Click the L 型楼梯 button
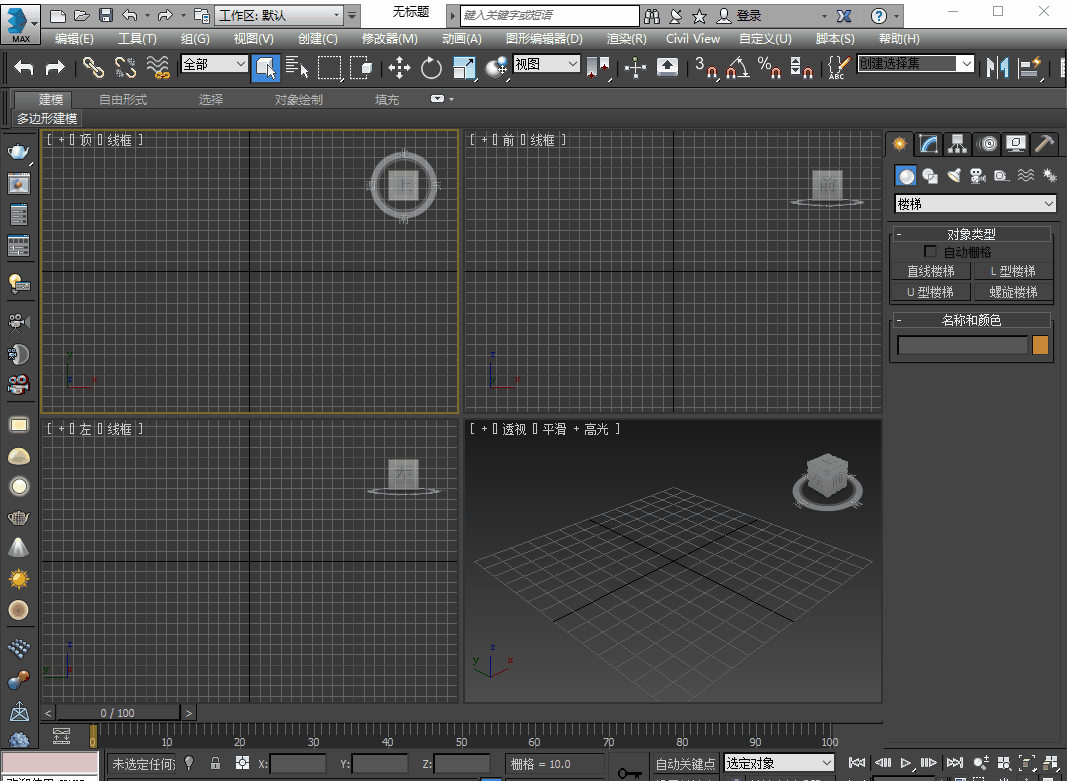The image size is (1067, 781). (1013, 271)
